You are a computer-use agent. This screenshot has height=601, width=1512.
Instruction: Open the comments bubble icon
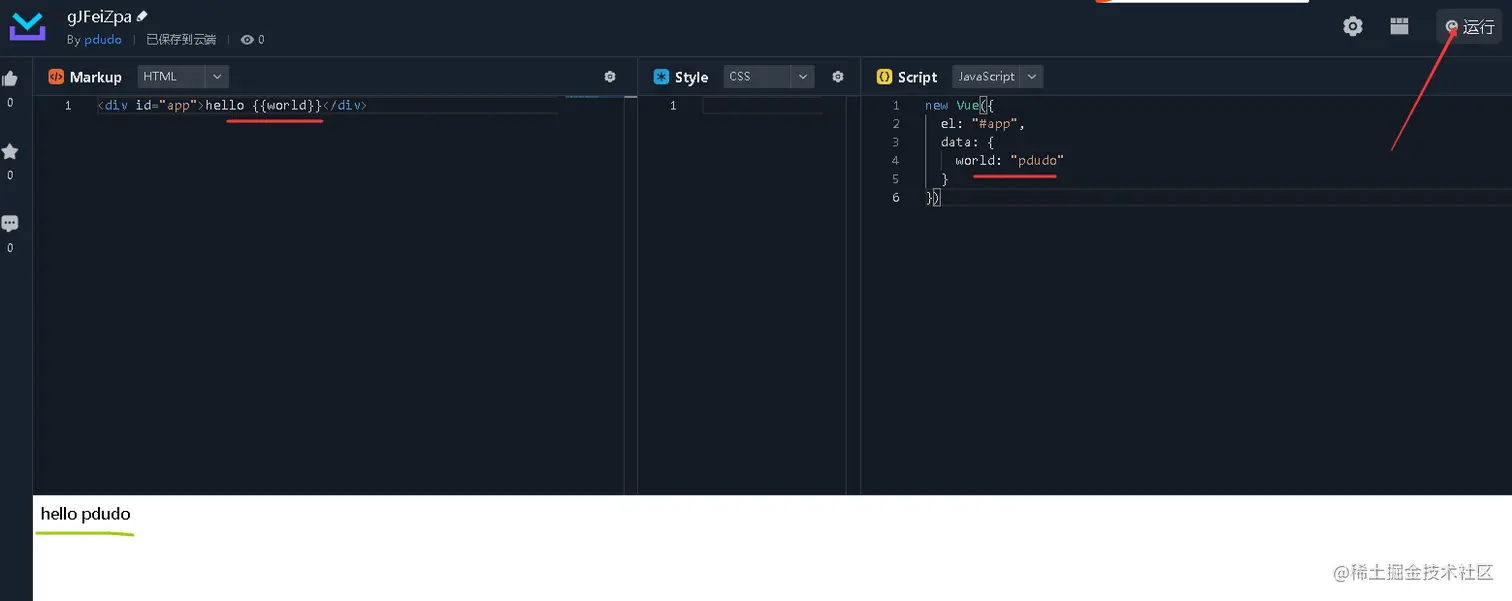(x=10, y=224)
